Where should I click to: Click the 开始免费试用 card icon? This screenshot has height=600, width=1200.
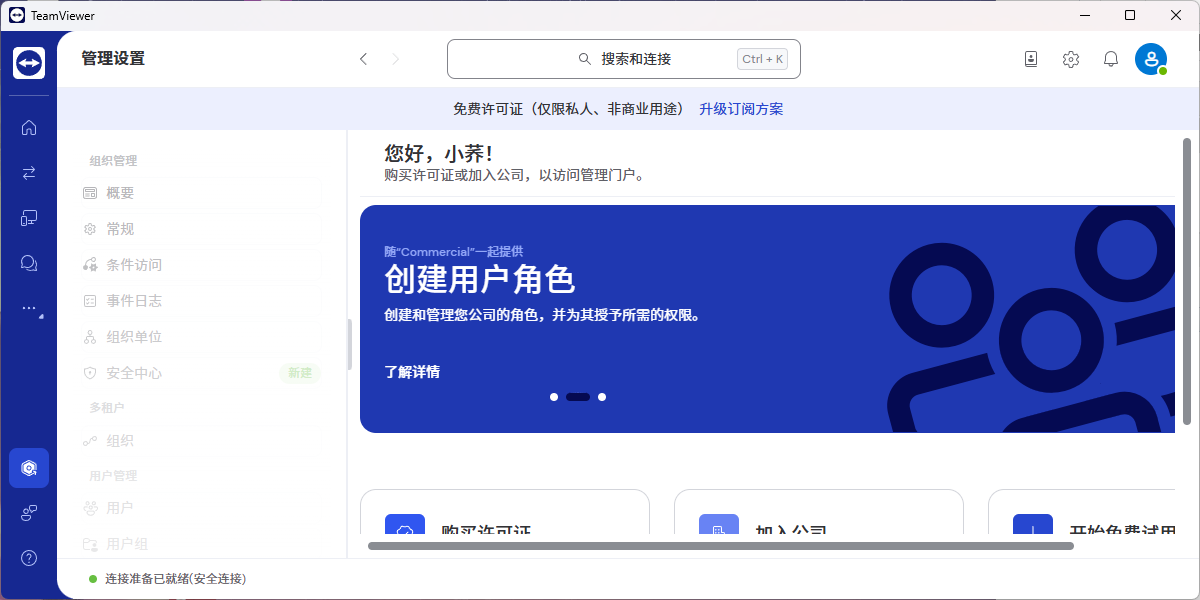tap(1033, 525)
